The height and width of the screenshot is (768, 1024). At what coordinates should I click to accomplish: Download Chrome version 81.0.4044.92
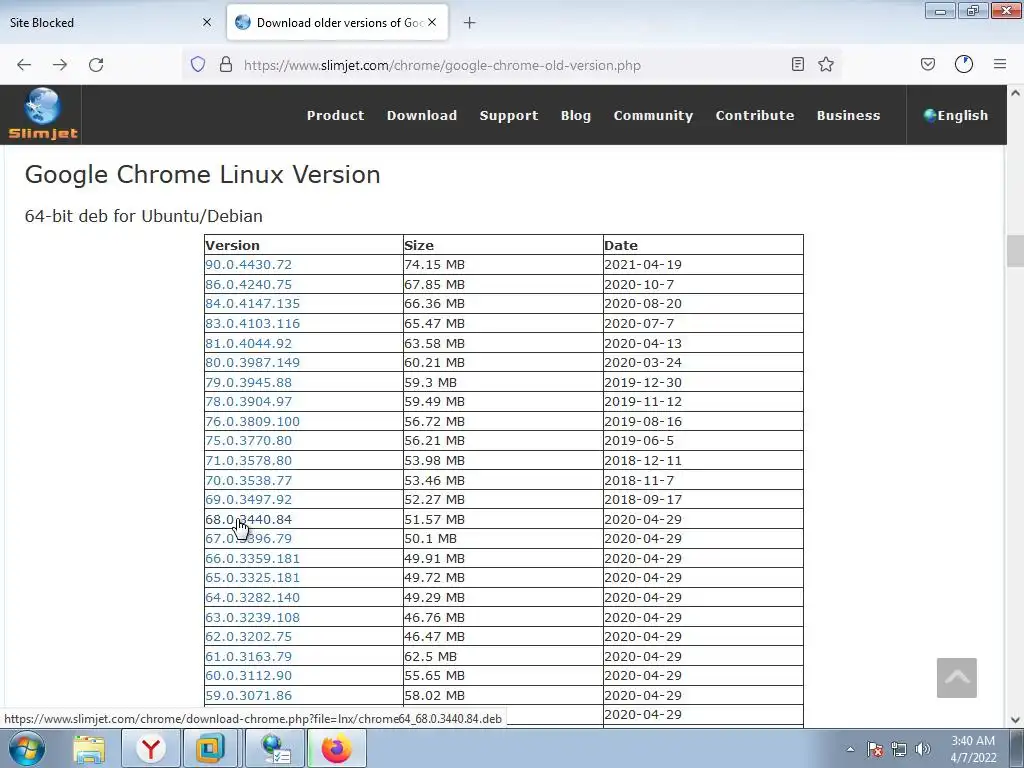coord(248,343)
